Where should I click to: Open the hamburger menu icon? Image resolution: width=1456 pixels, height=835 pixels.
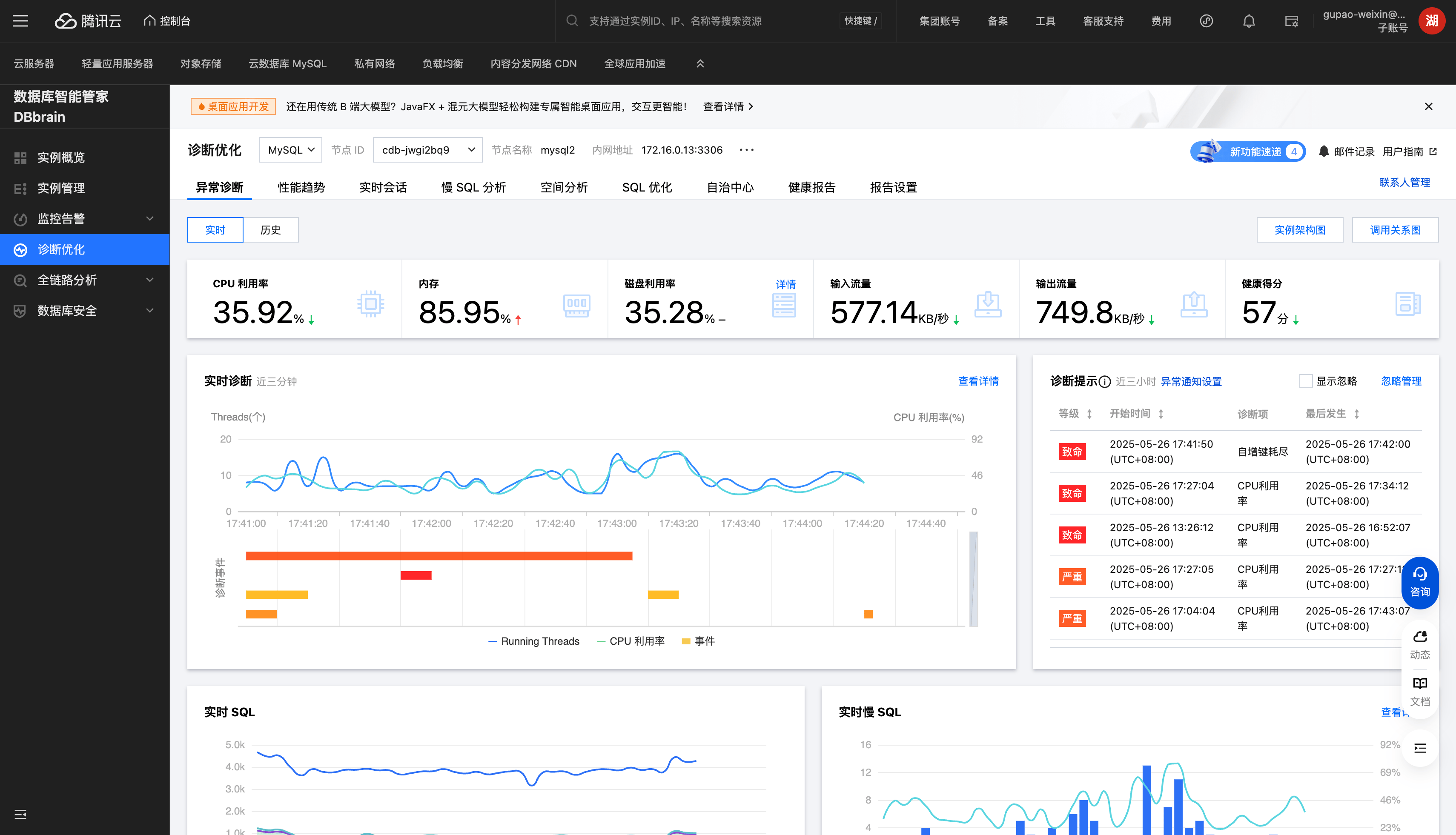click(x=21, y=21)
